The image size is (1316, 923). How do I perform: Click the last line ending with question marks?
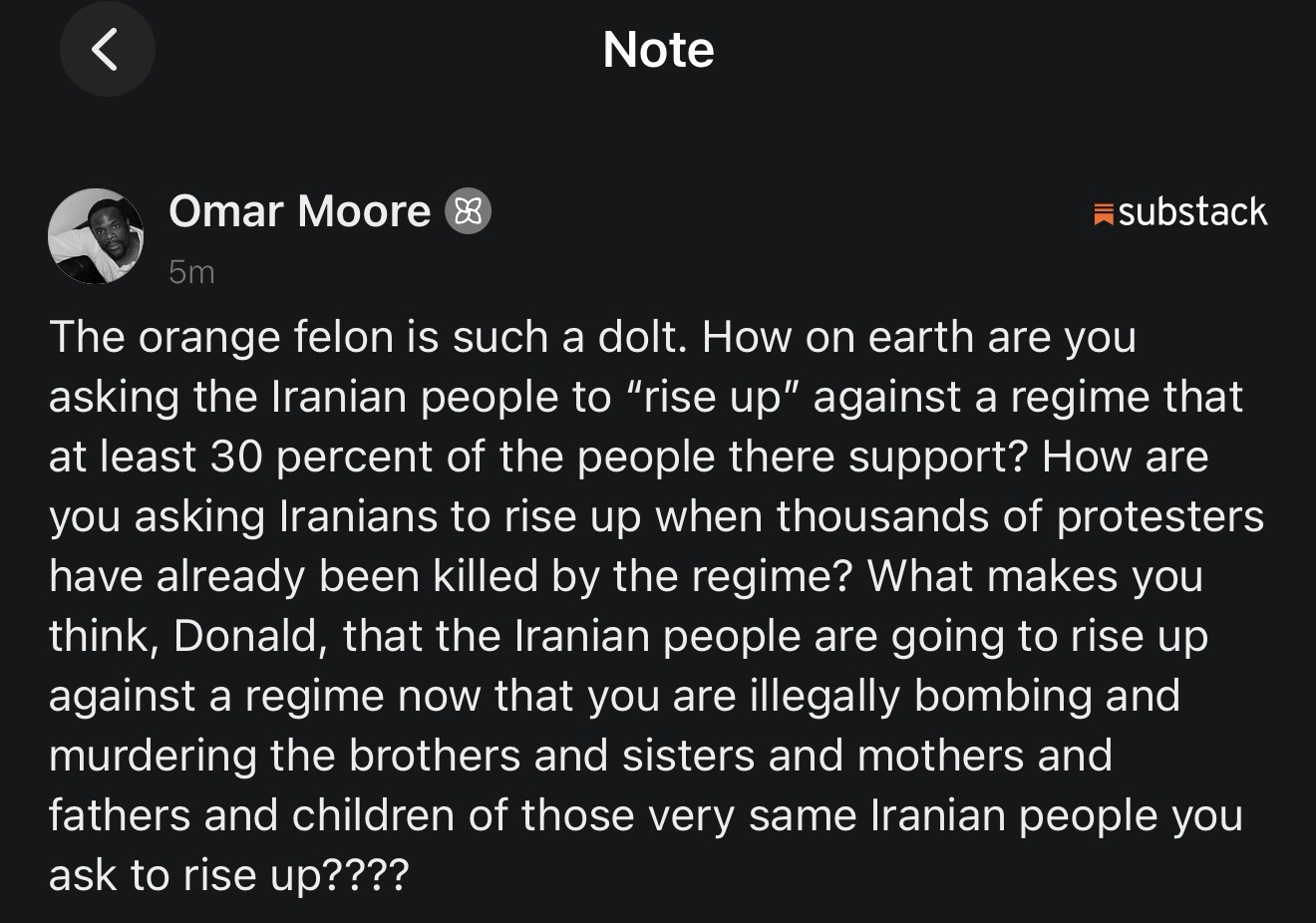coord(229,876)
